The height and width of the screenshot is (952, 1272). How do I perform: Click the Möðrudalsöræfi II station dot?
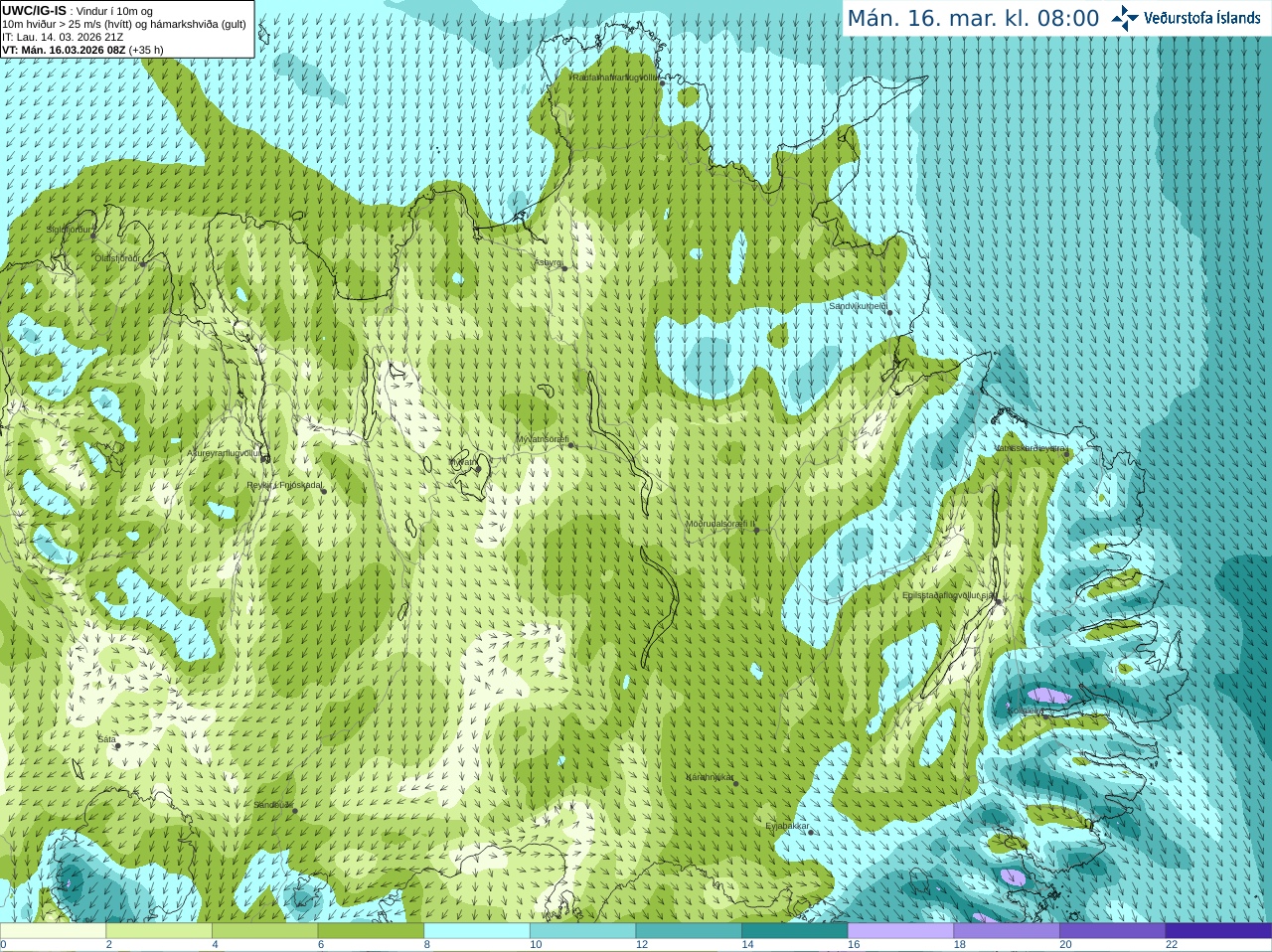click(x=756, y=531)
